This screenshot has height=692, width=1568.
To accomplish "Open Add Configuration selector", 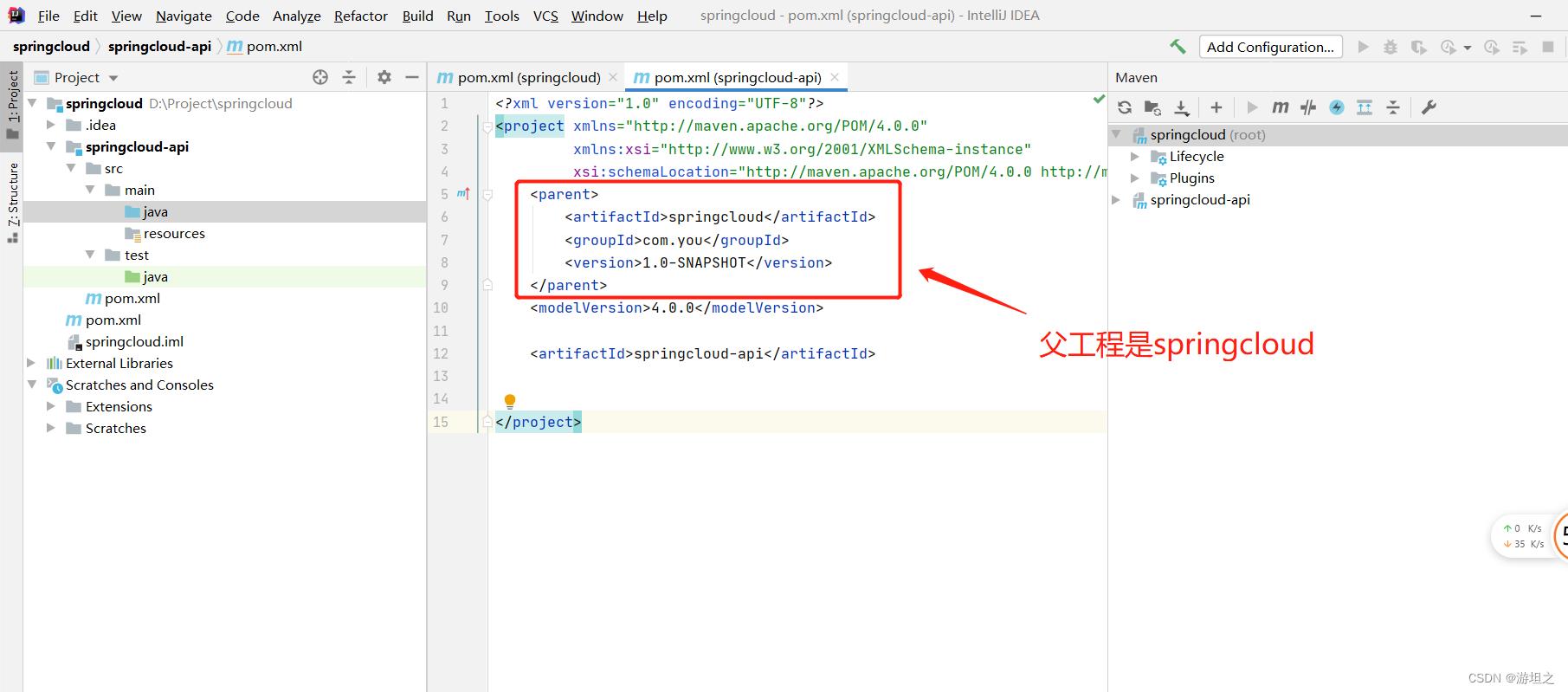I will pos(1270,47).
